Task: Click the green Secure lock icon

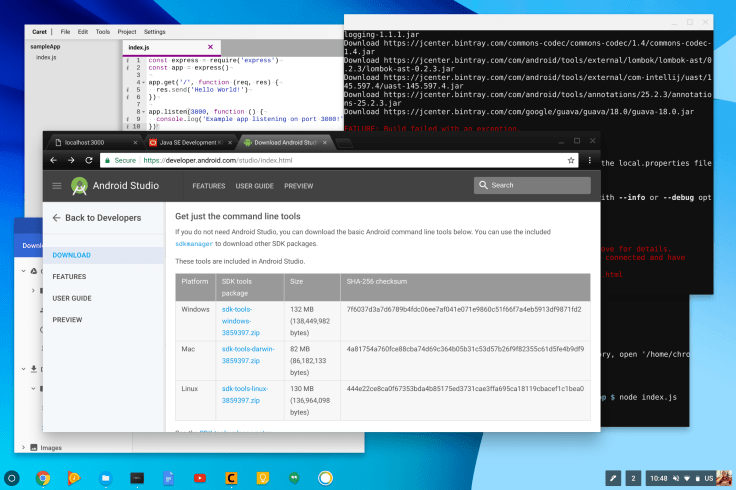Action: (x=107, y=160)
